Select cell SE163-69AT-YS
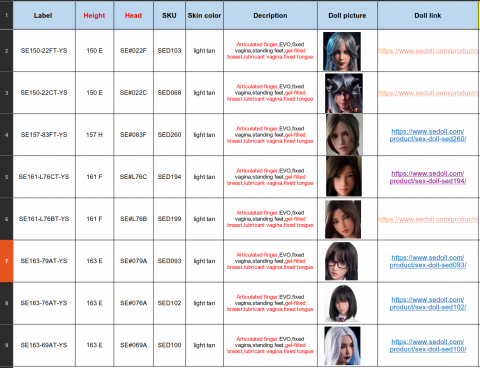The image size is (480, 368). pos(44,345)
